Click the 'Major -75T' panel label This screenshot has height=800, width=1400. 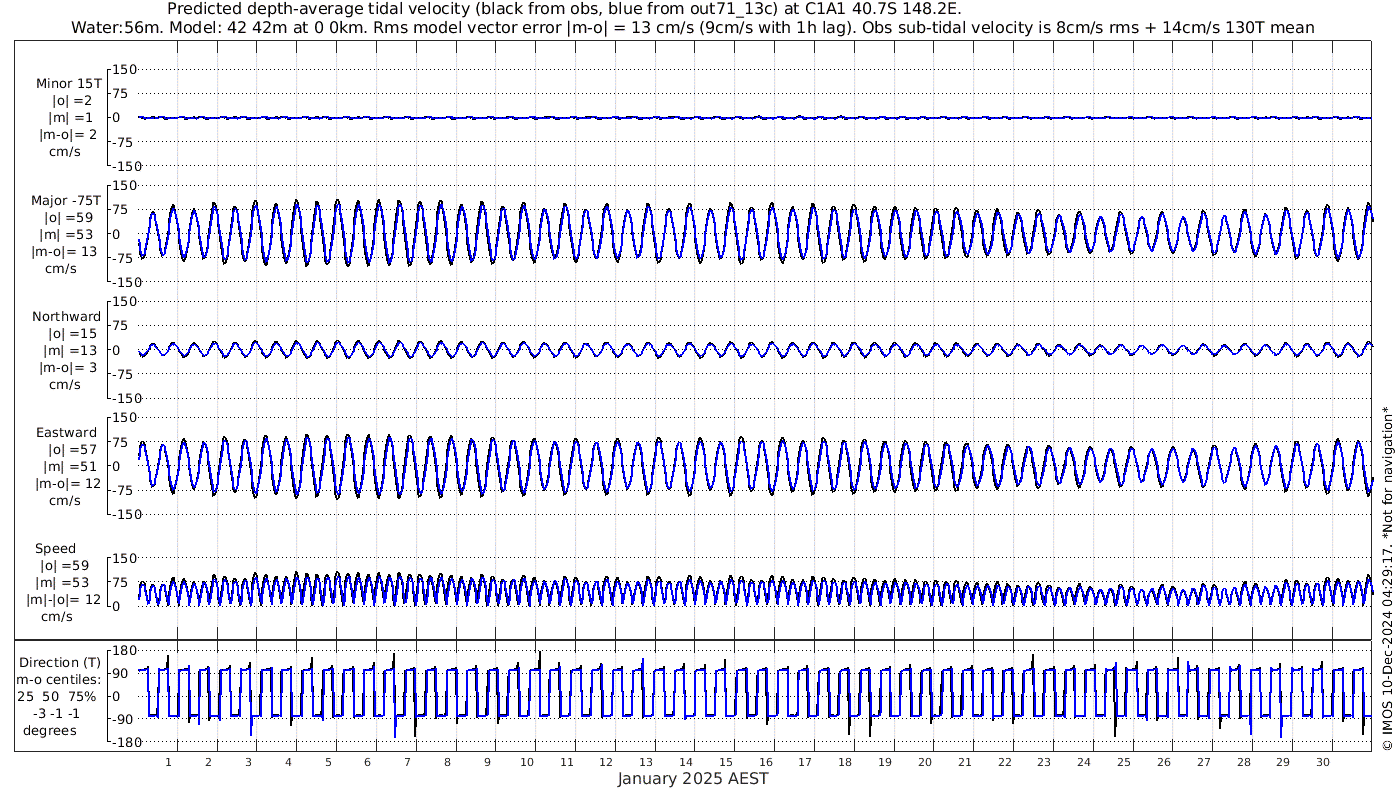click(66, 200)
